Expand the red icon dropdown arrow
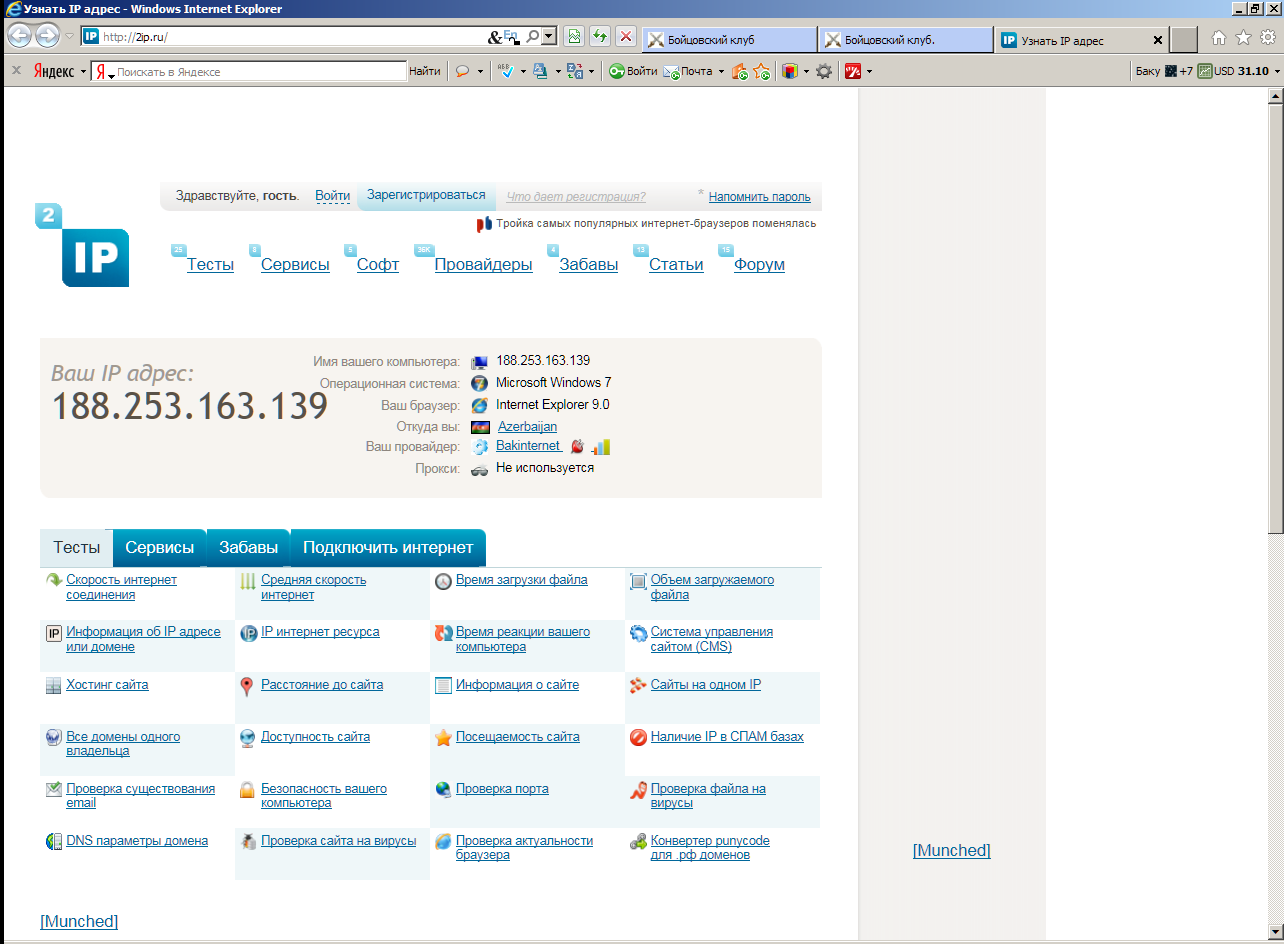 tap(869, 72)
